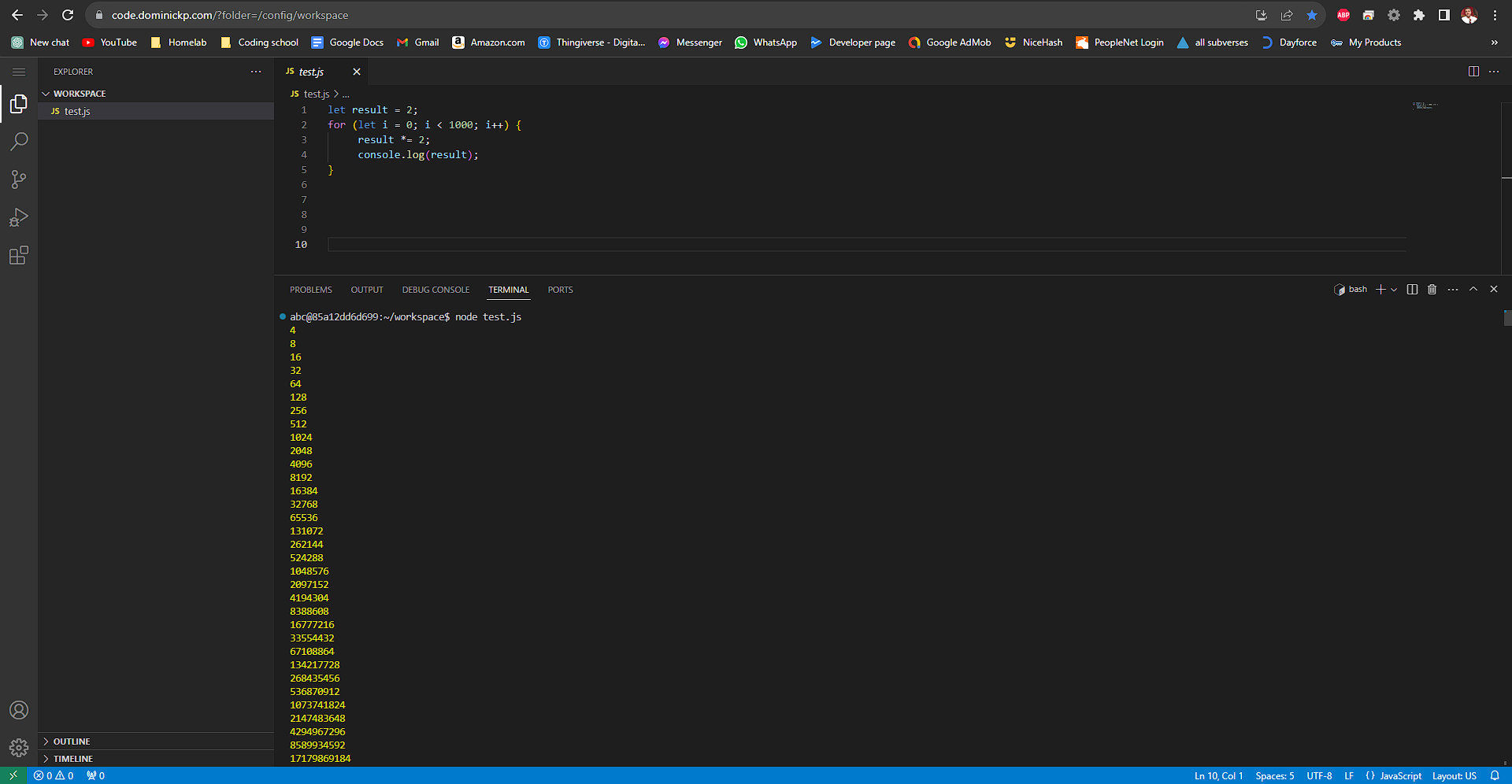Show errors and warnings count in status bar
1512x784 pixels.
(54, 775)
